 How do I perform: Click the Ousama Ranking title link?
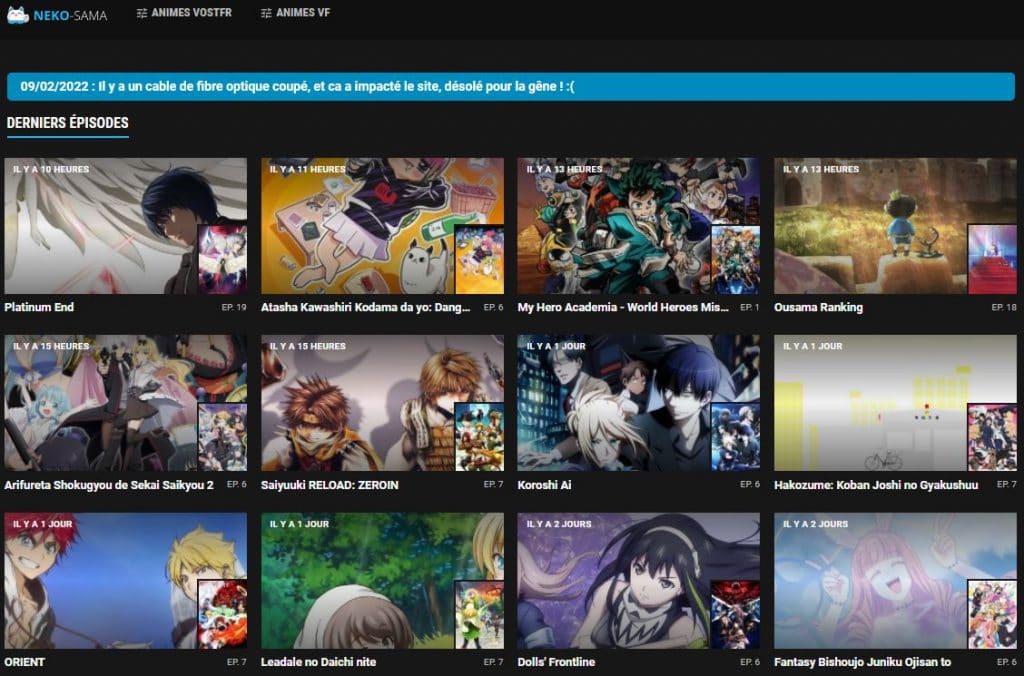click(818, 307)
